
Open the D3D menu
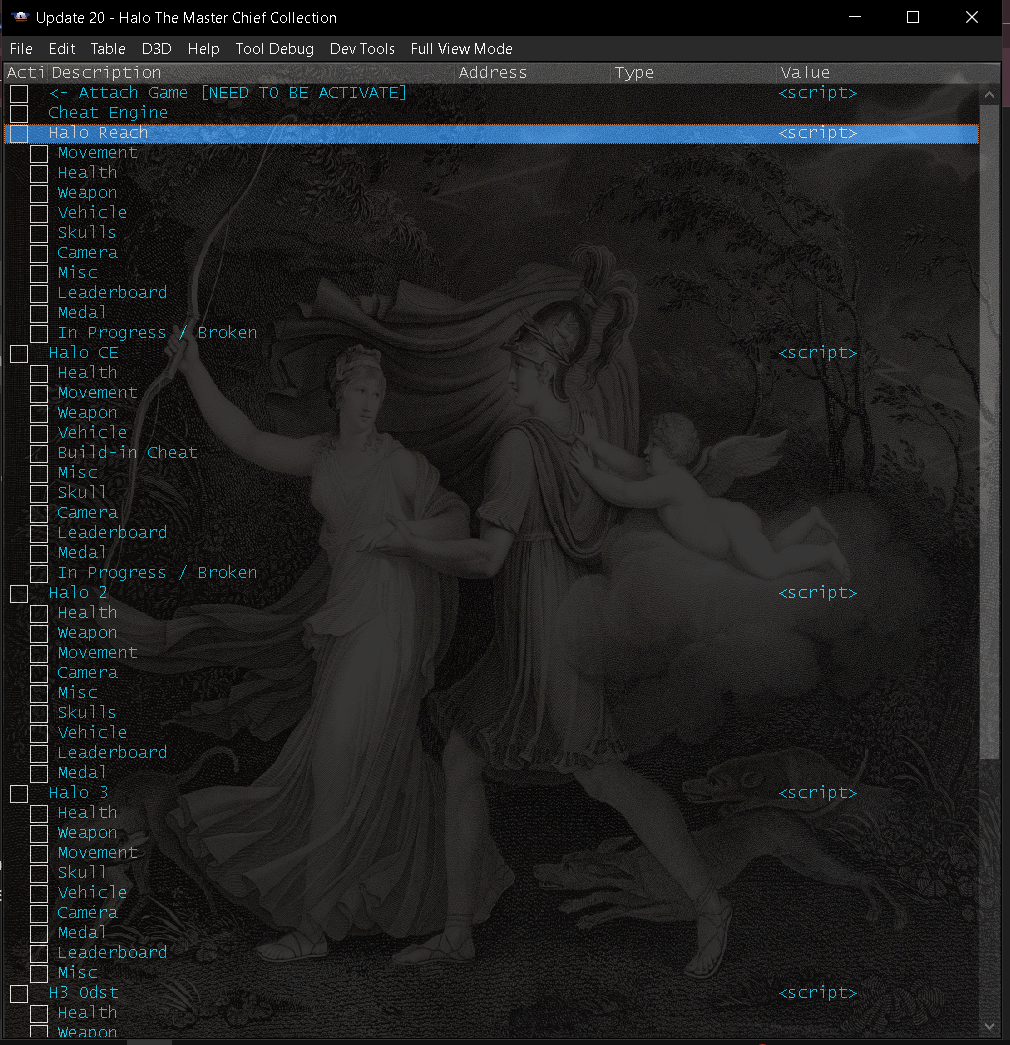pyautogui.click(x=157, y=49)
